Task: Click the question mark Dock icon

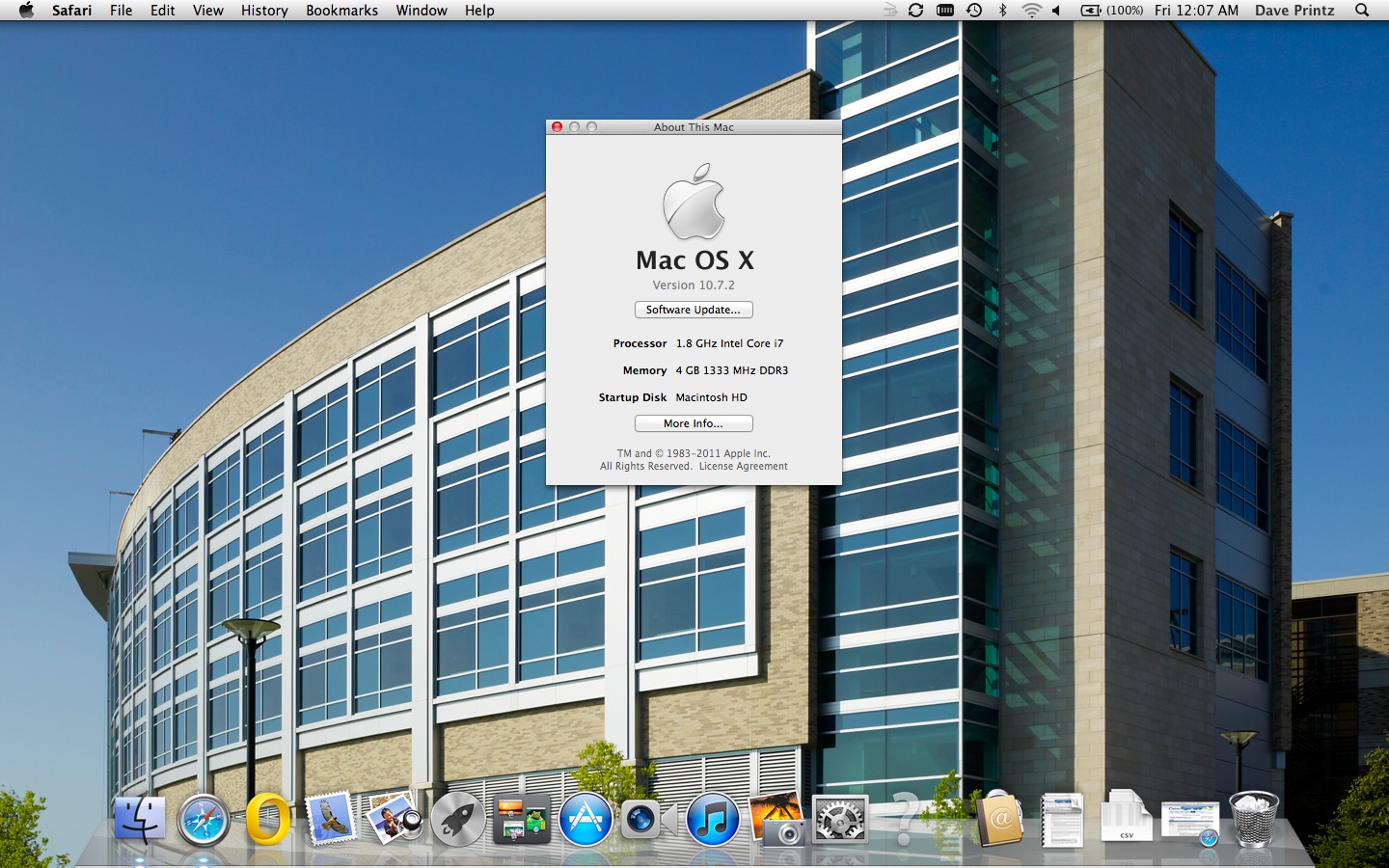Action: click(905, 820)
